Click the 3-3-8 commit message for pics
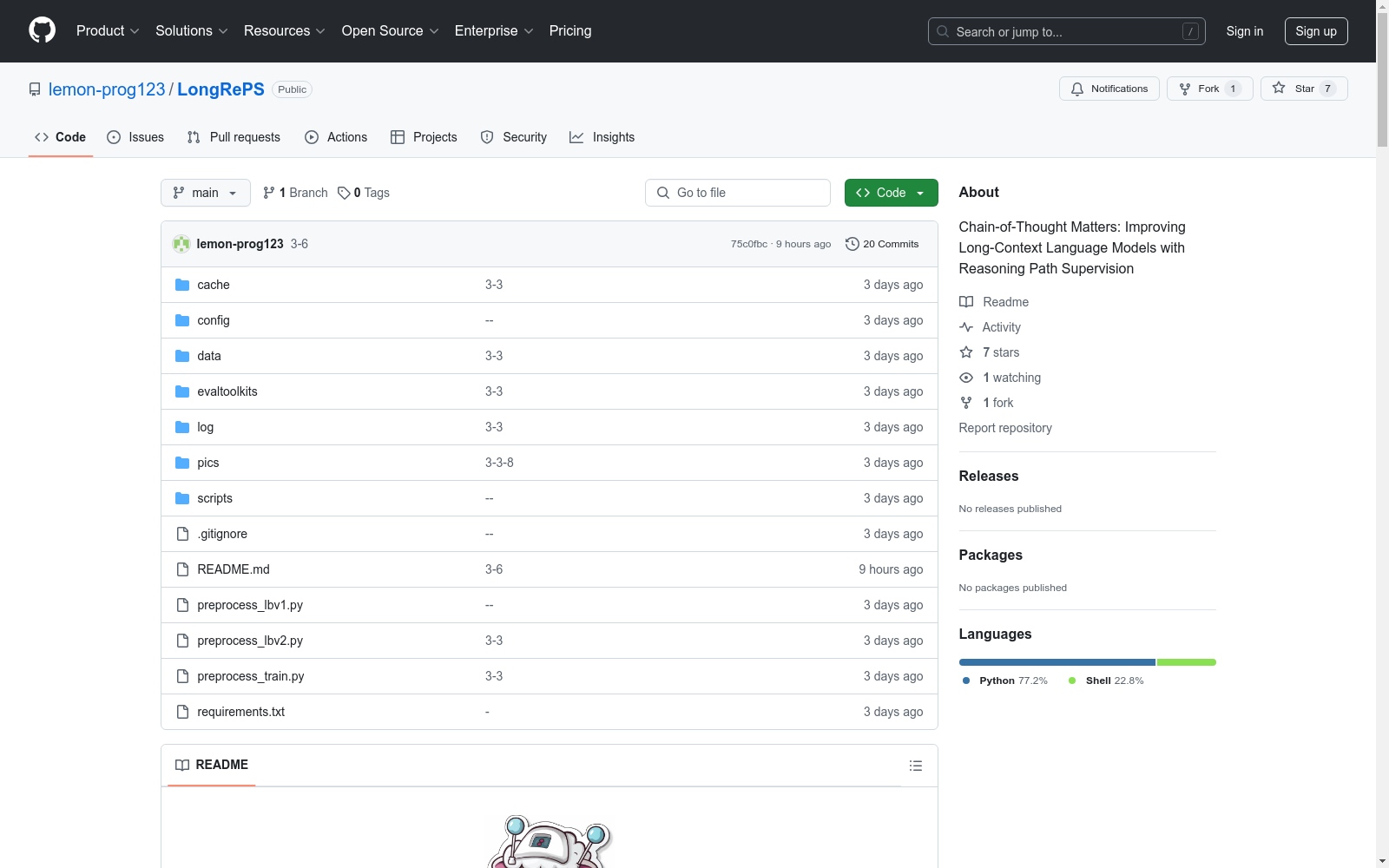This screenshot has width=1389, height=868. coord(499,463)
